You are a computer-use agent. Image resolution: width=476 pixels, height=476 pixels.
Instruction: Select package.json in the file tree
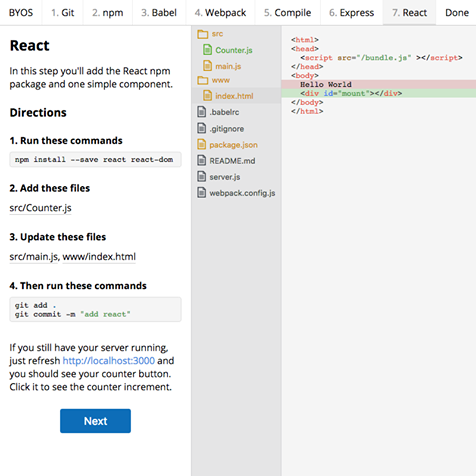coord(233,145)
